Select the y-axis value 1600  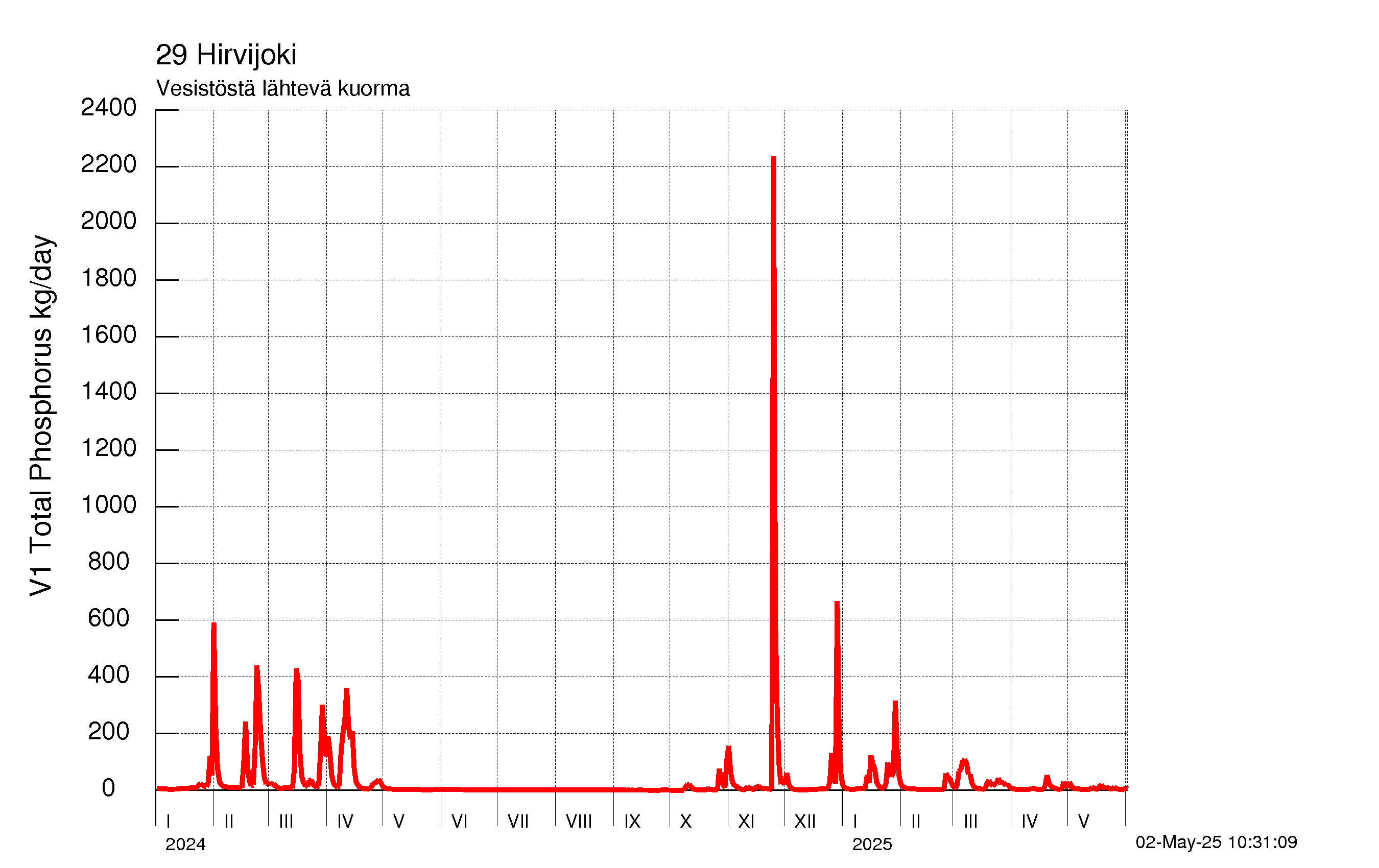(108, 335)
